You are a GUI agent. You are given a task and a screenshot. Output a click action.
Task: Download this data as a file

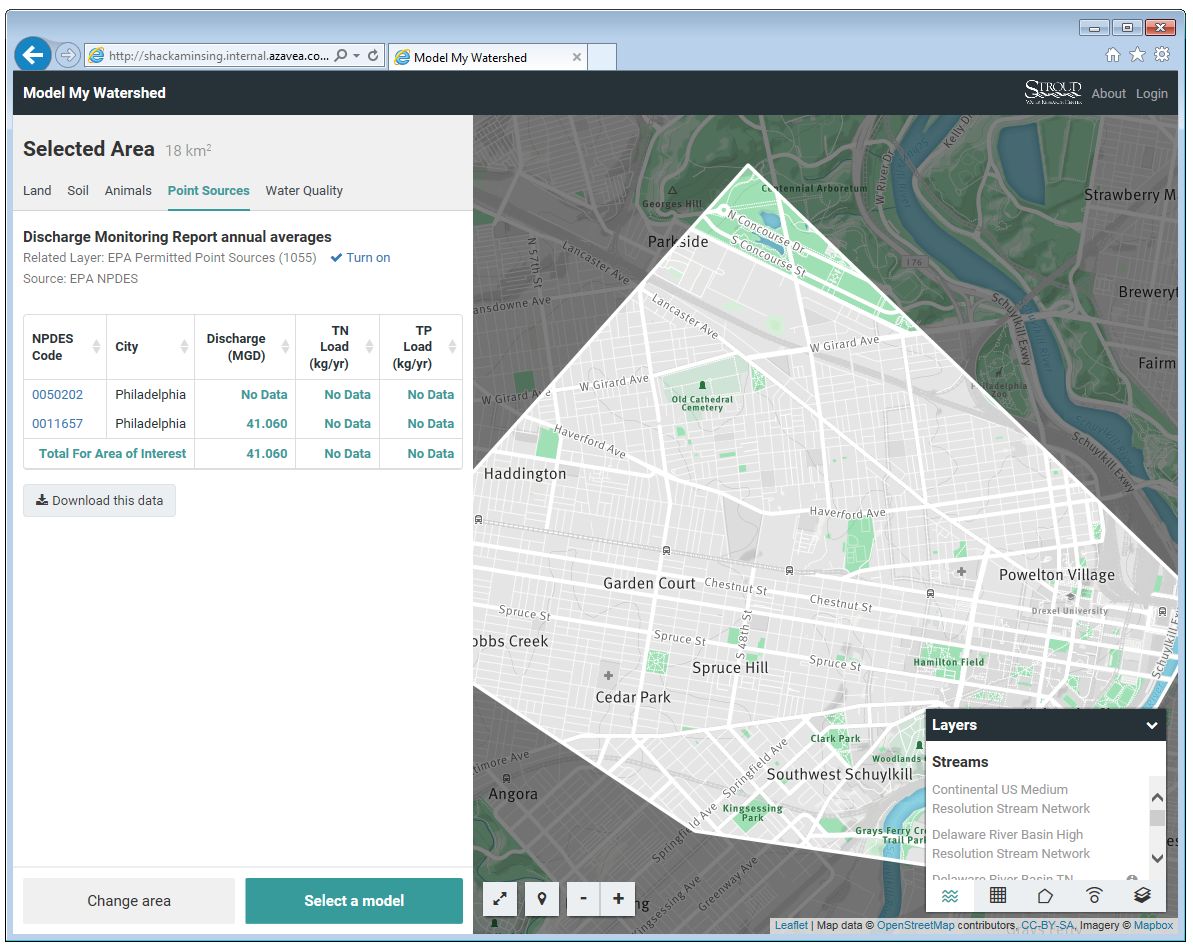click(x=99, y=500)
